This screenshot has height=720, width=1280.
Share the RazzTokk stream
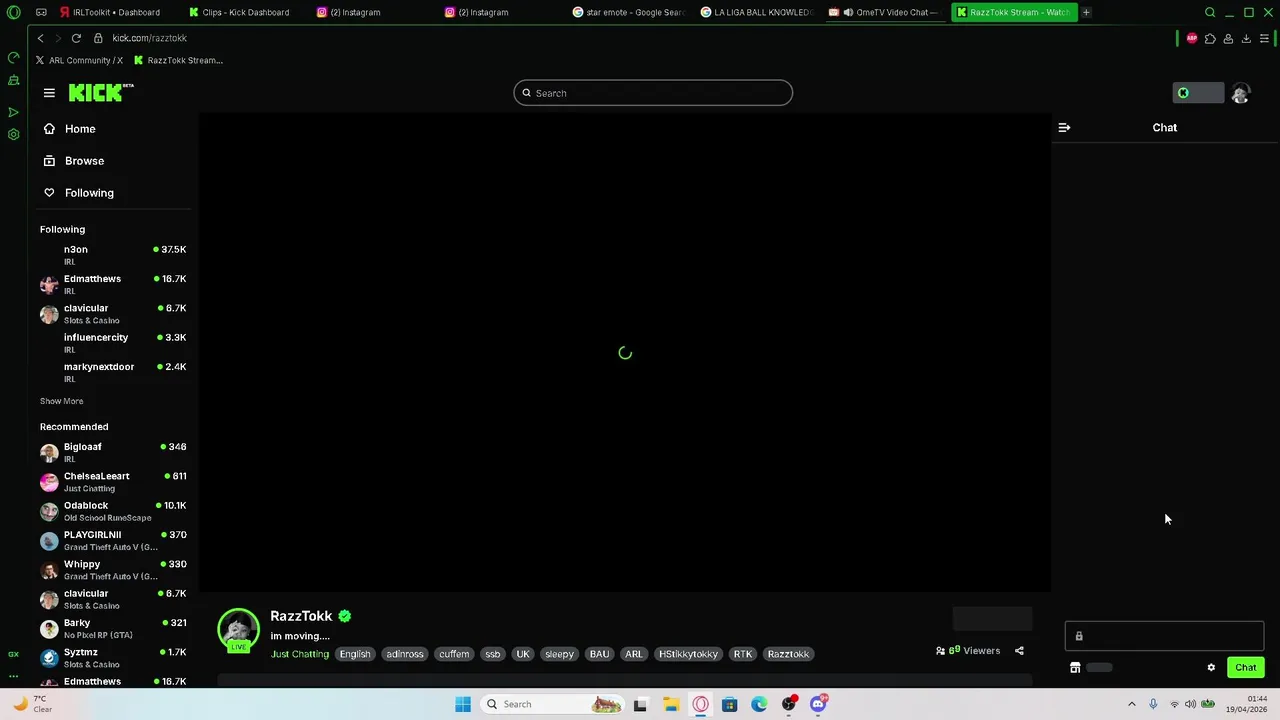[x=1019, y=651]
